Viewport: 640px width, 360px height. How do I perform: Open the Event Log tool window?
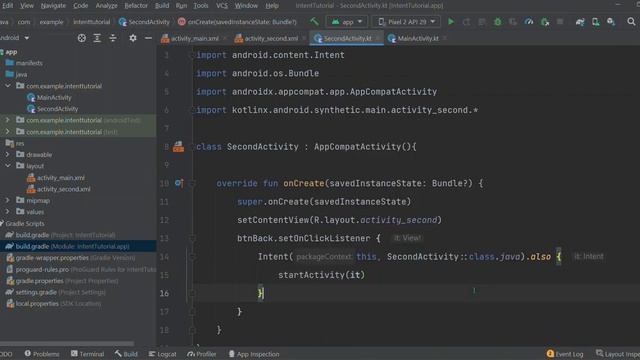[565, 354]
